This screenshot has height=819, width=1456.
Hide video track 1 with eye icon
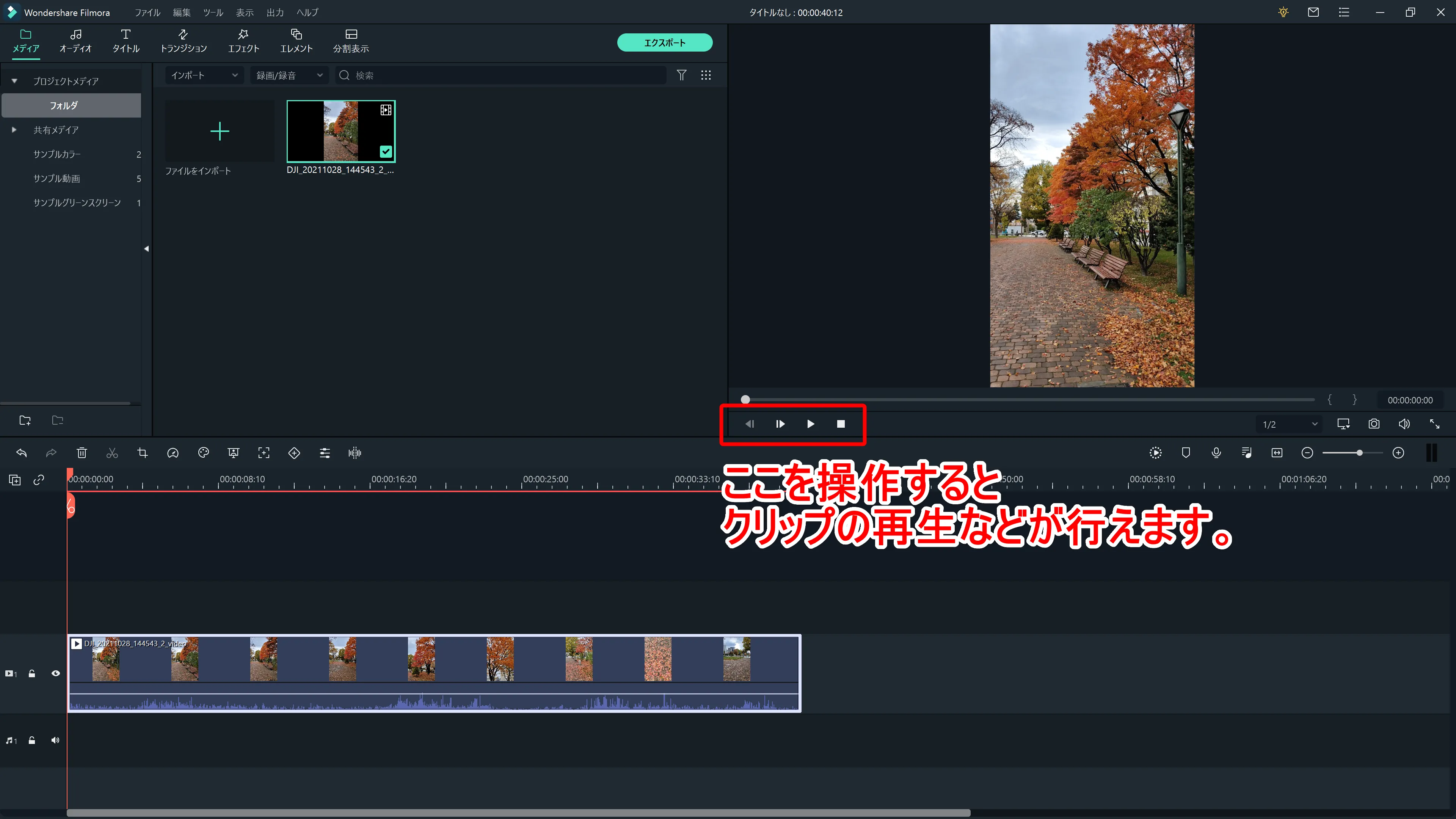(55, 674)
